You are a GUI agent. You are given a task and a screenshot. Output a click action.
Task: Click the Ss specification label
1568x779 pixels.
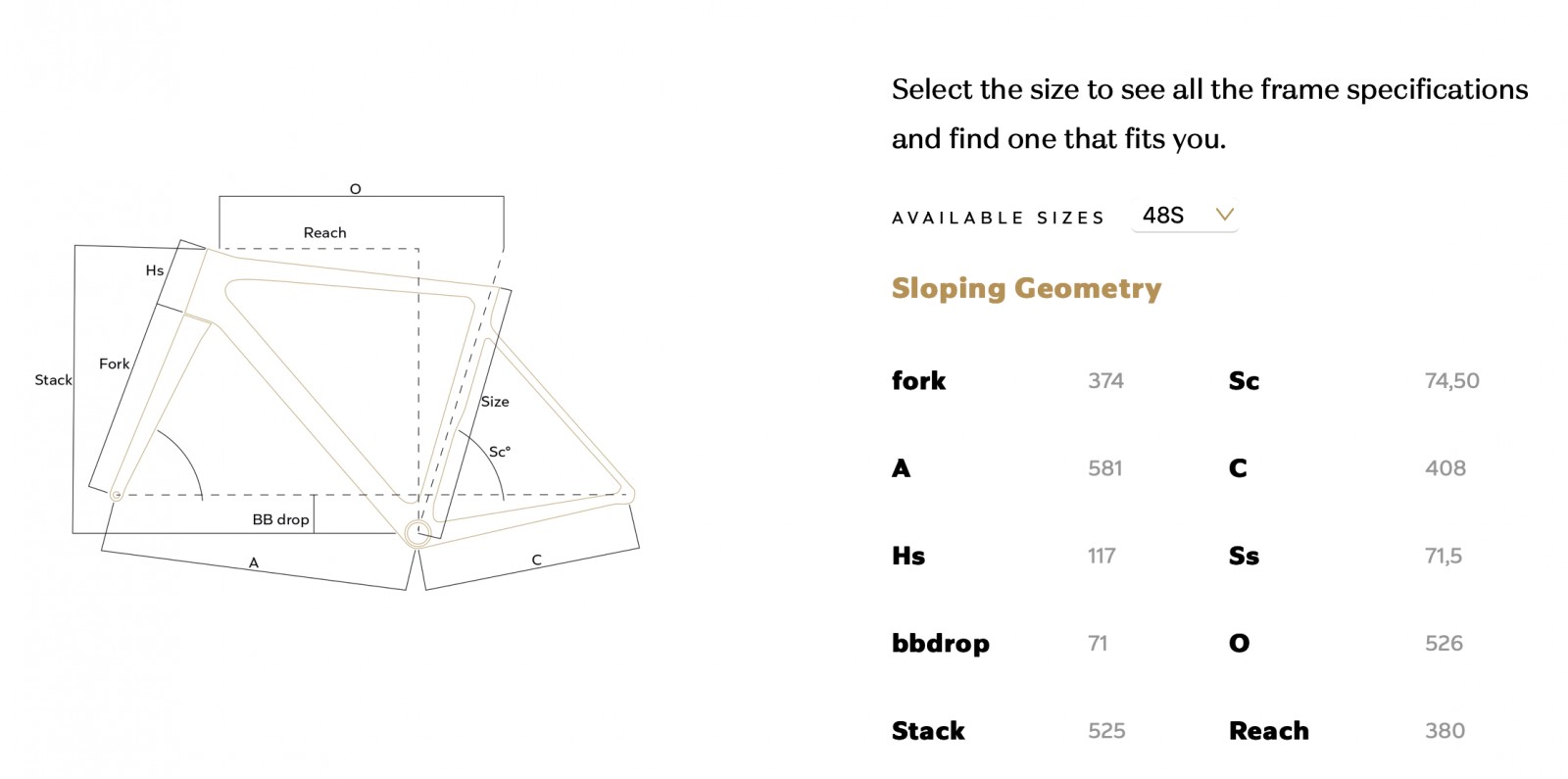1244,556
